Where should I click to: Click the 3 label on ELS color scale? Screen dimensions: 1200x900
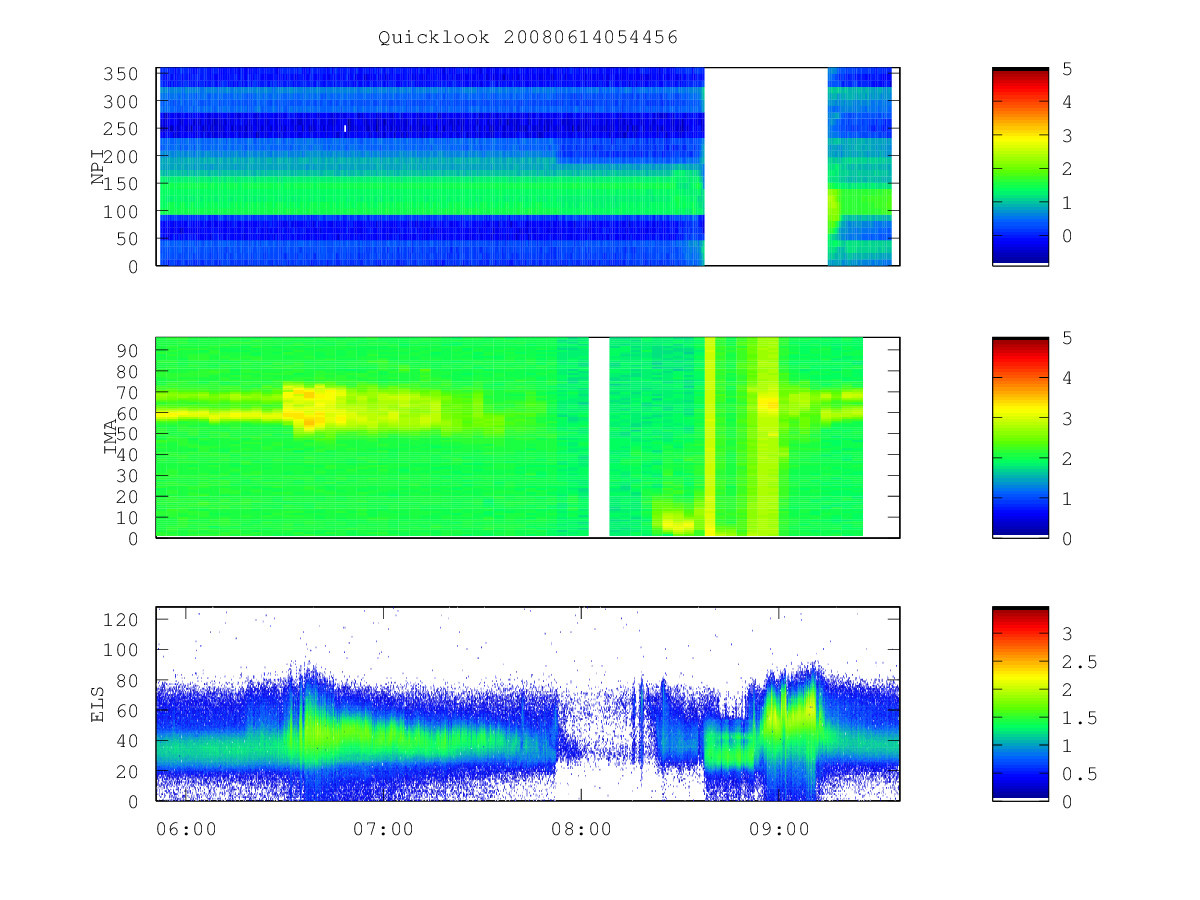click(1066, 633)
